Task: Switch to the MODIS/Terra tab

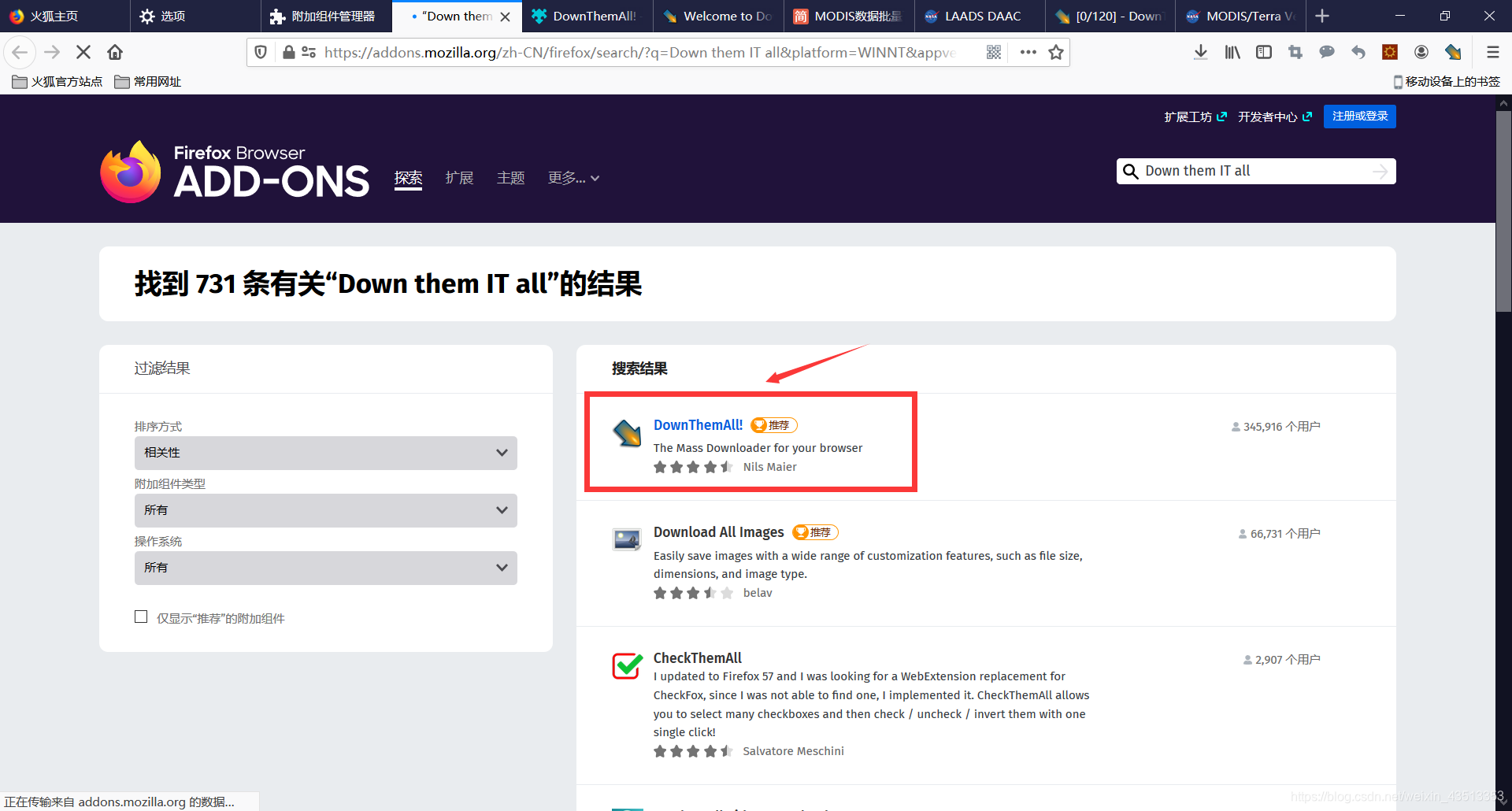Action: click(1241, 16)
